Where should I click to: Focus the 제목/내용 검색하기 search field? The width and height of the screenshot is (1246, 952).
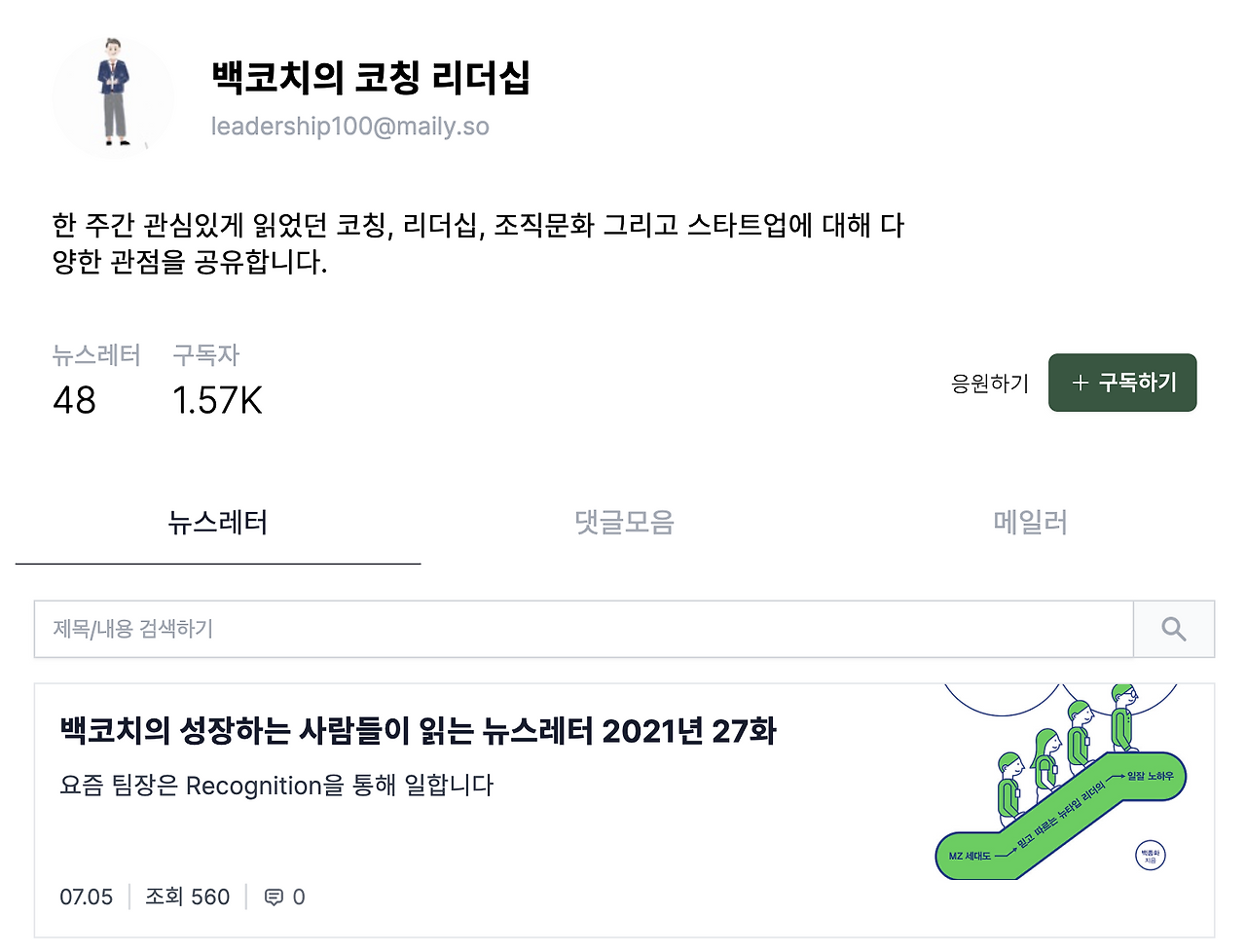(x=584, y=629)
